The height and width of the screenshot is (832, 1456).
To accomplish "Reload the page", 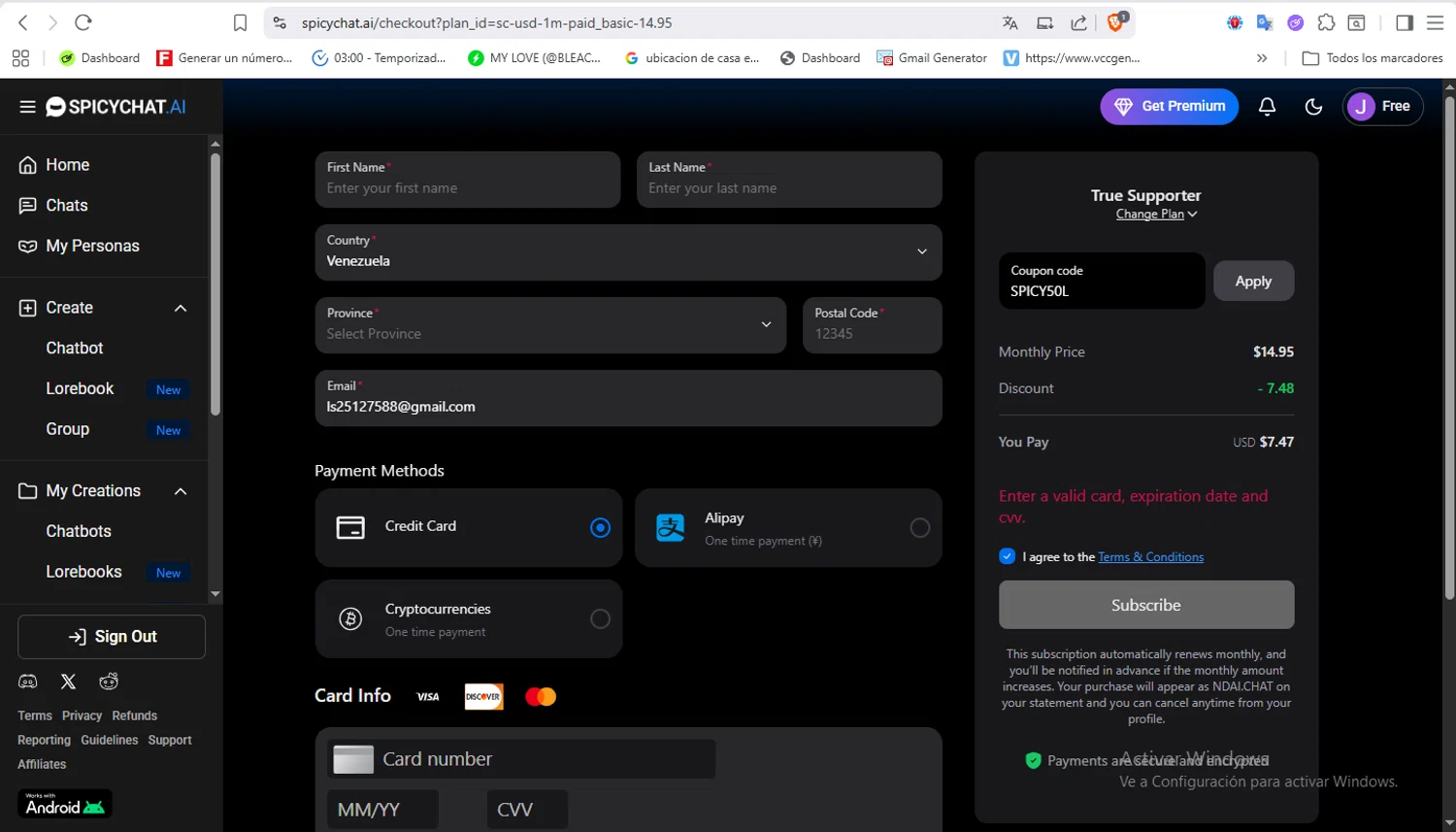I will (x=83, y=22).
